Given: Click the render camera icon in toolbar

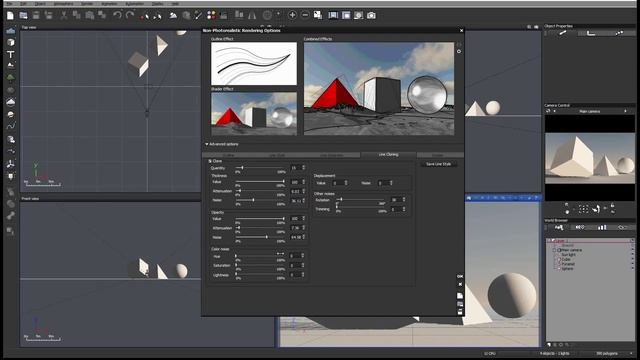Looking at the screenshot, I should point(371,16).
